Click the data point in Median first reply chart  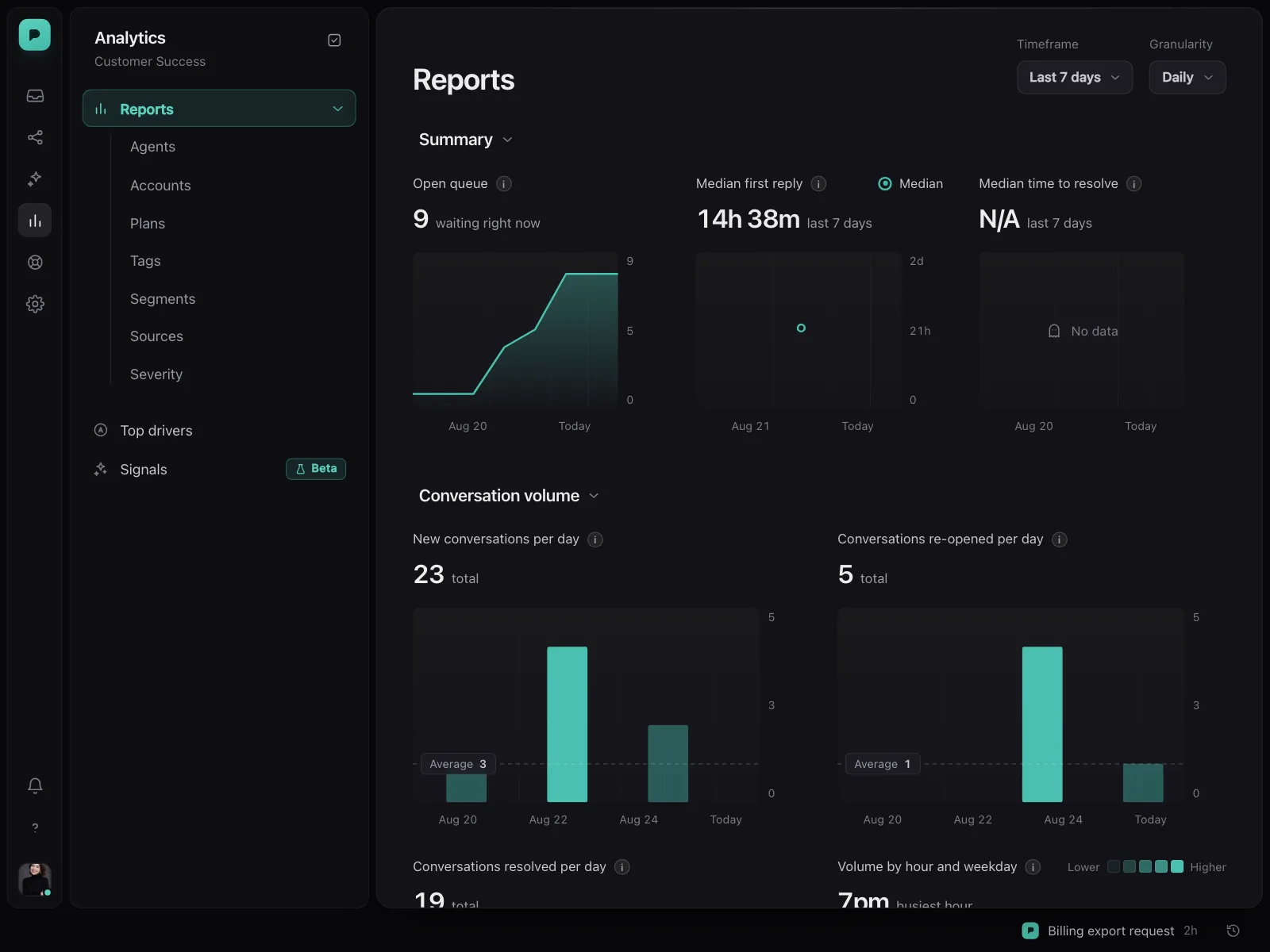click(801, 328)
